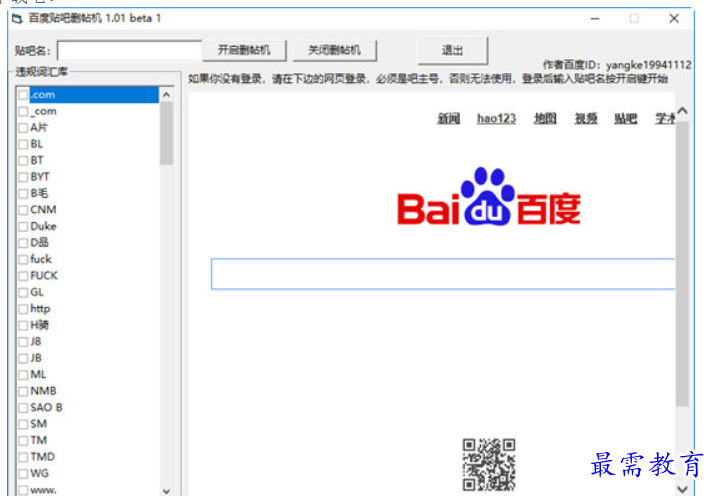Screen dimensions: 712x496
Task: Click the 开启删帖机 button
Action: coord(244,50)
